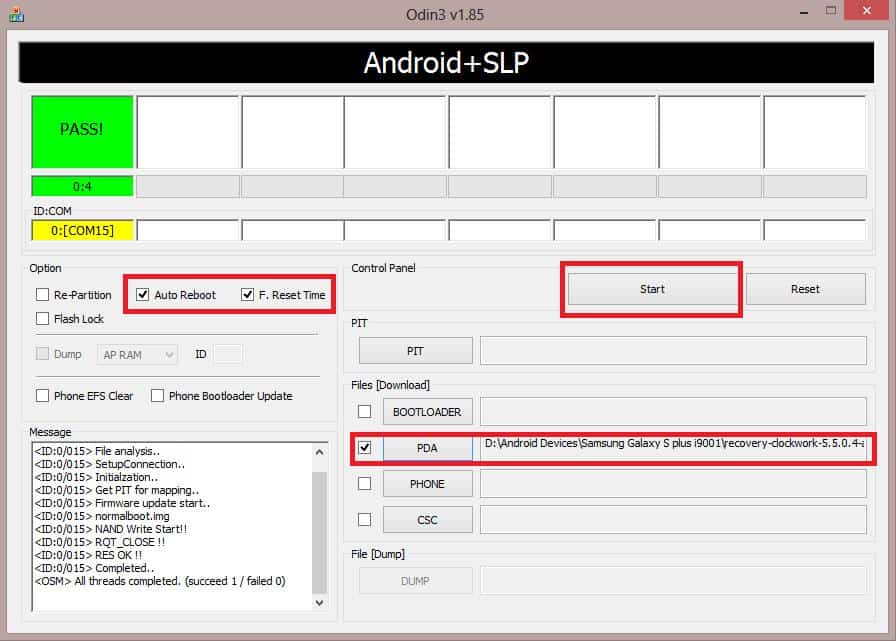Select the 'RES OK !!' log line
The height and width of the screenshot is (641, 896).
[88, 555]
